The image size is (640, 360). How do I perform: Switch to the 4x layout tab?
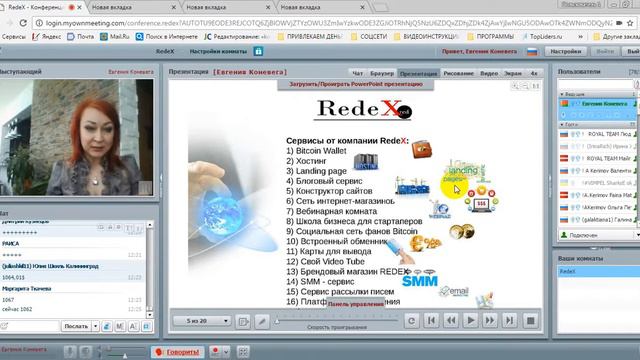534,73
